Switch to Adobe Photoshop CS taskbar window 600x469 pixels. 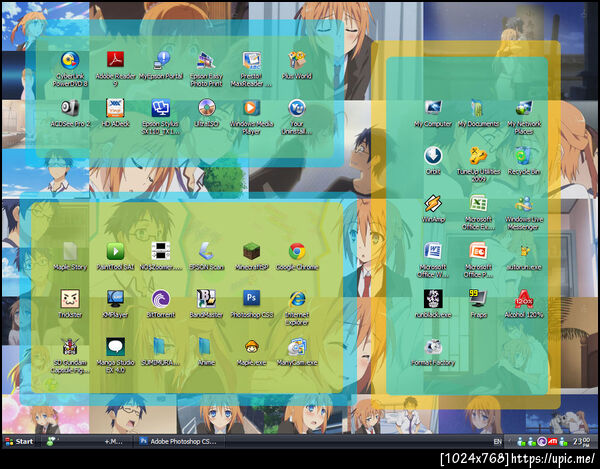(179, 441)
